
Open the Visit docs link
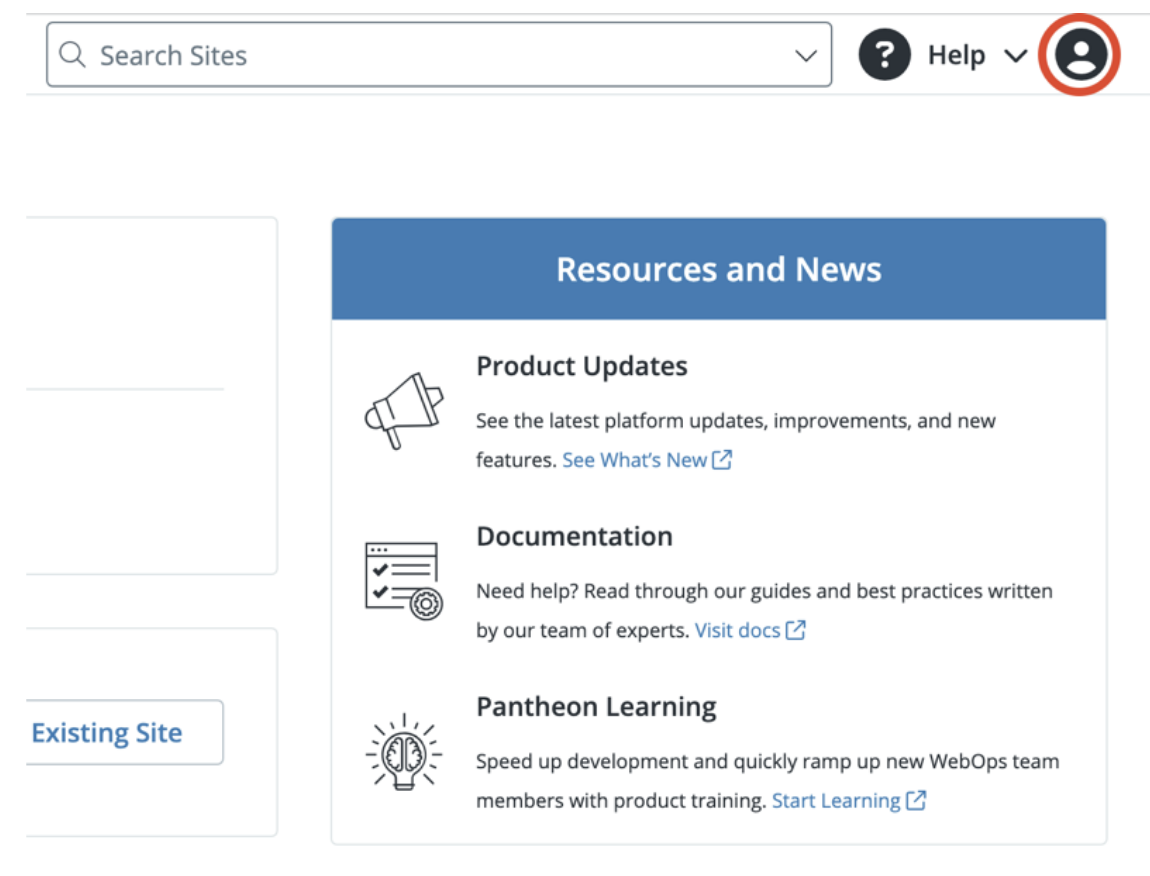(x=737, y=630)
